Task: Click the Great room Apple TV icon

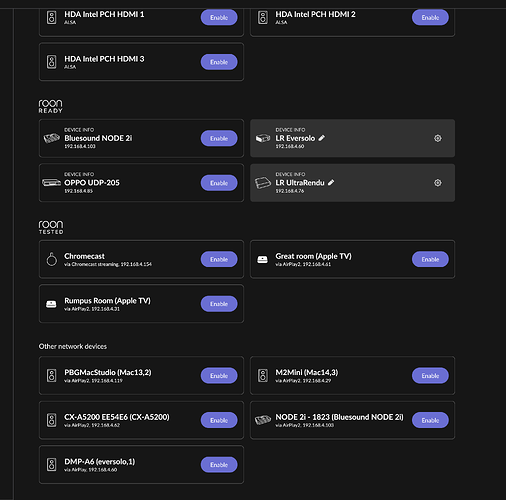Action: tap(263, 259)
